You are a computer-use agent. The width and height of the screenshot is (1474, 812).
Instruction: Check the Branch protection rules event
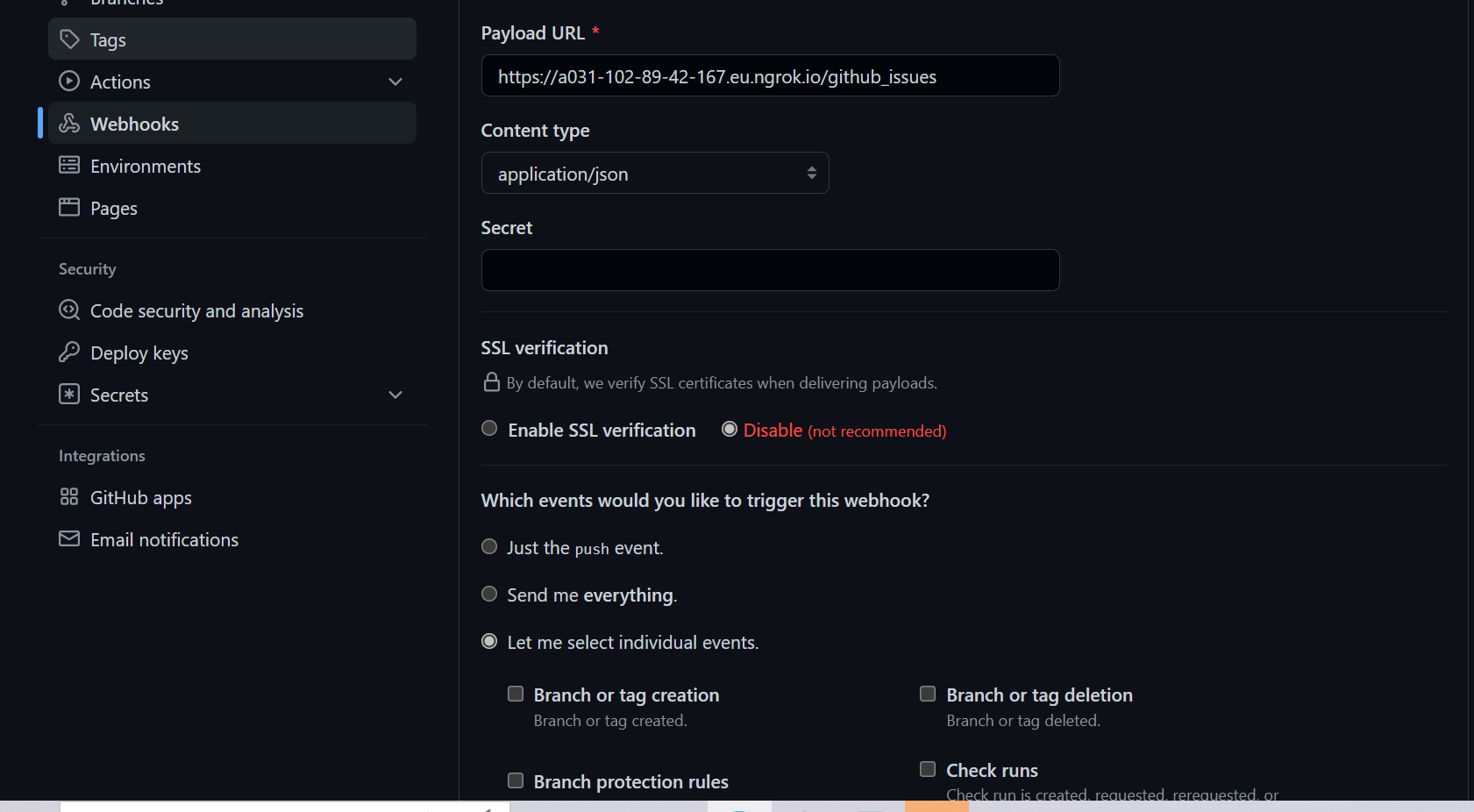tap(516, 780)
